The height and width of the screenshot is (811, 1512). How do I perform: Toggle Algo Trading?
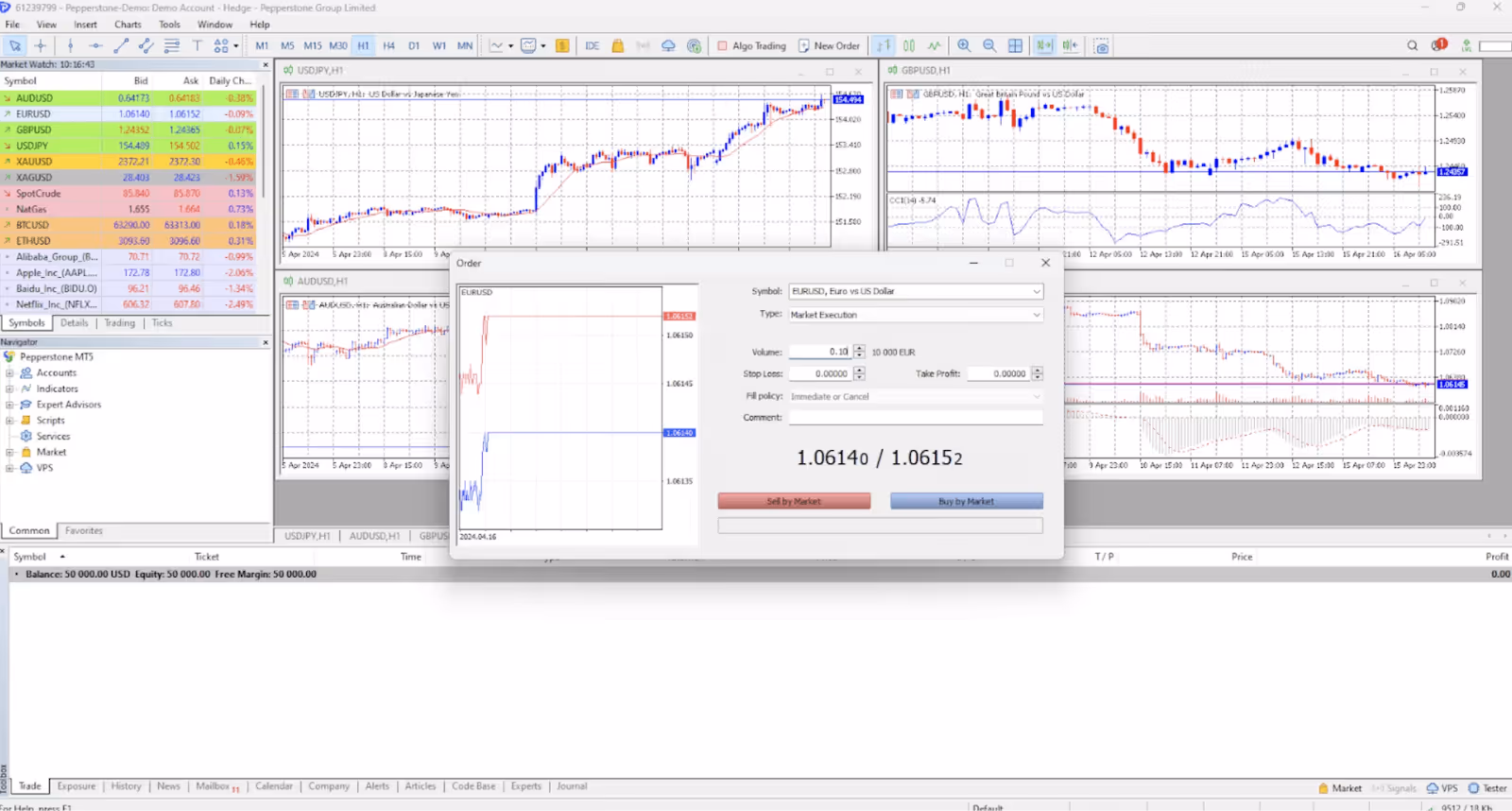(751, 45)
